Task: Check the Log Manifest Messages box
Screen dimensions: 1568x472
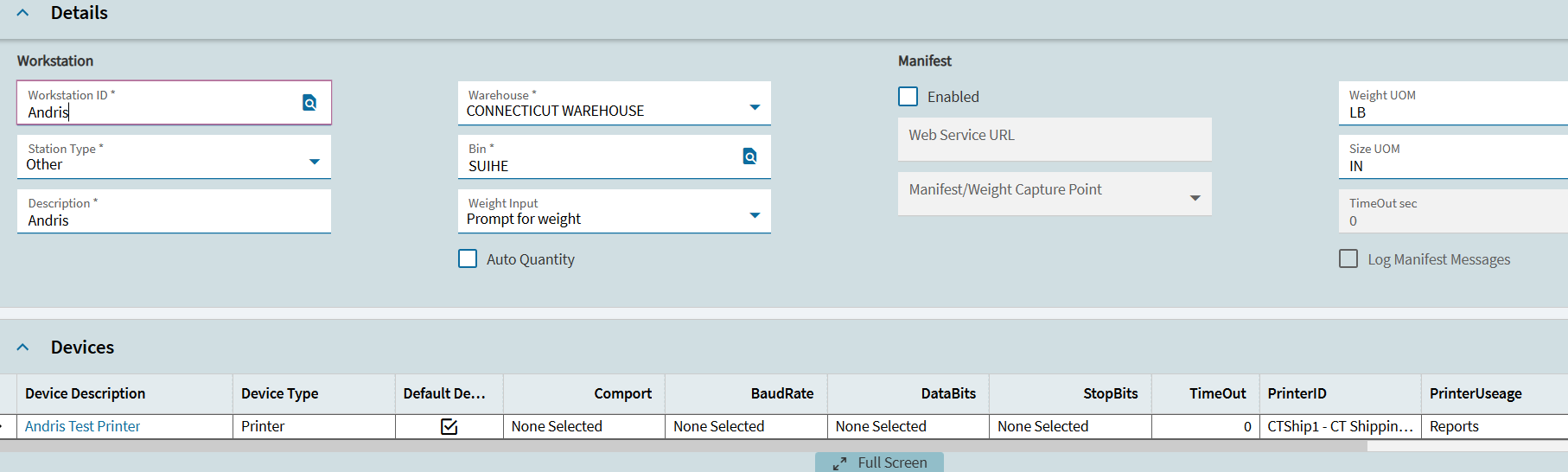Action: pyautogui.click(x=1348, y=259)
